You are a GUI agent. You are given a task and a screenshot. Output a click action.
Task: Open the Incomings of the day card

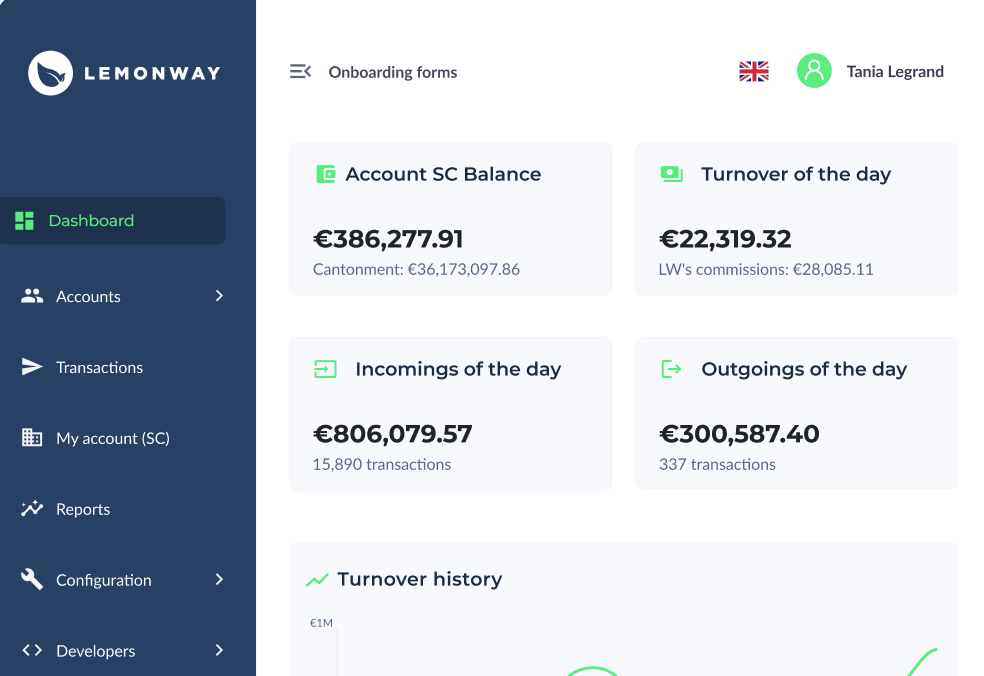pyautogui.click(x=451, y=414)
